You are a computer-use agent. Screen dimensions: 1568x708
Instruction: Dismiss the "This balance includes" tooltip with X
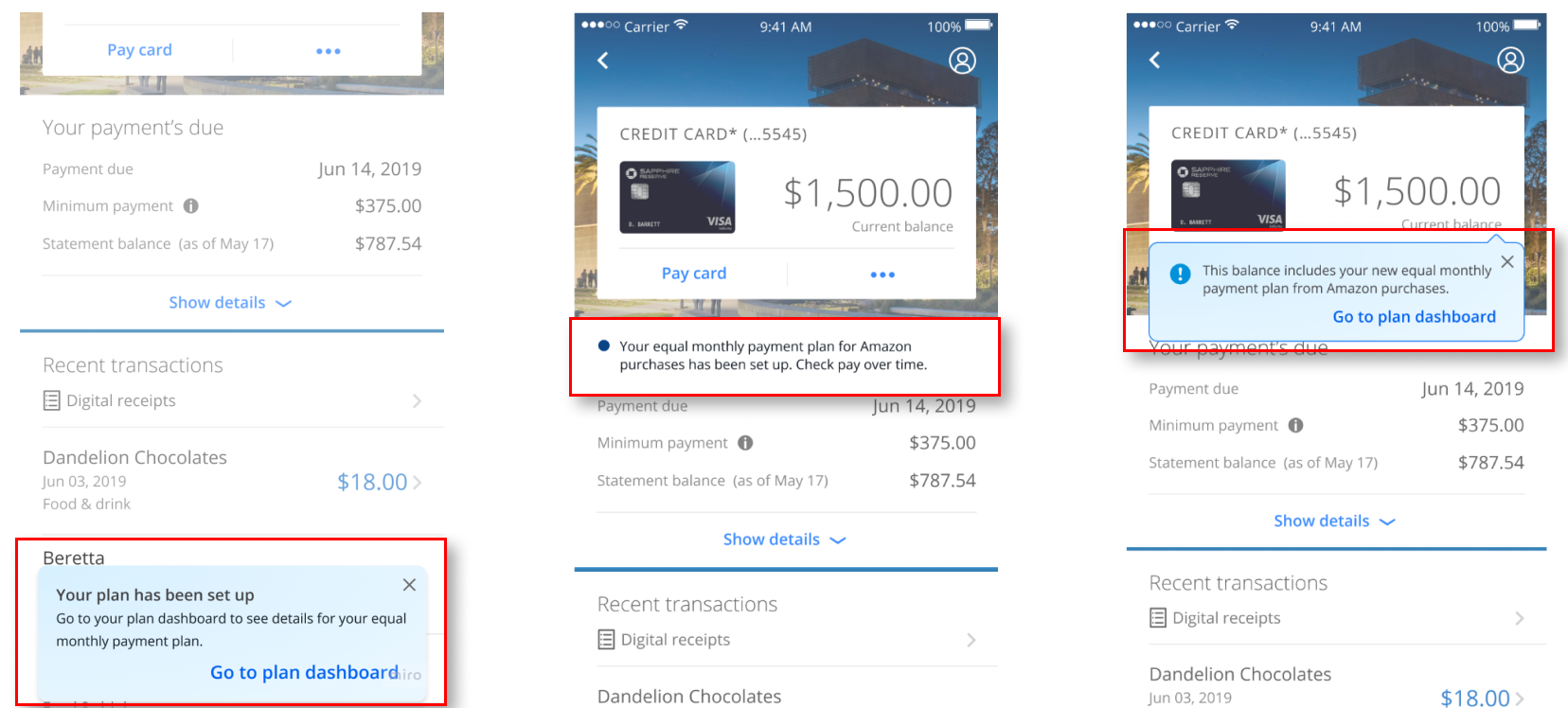1507,262
